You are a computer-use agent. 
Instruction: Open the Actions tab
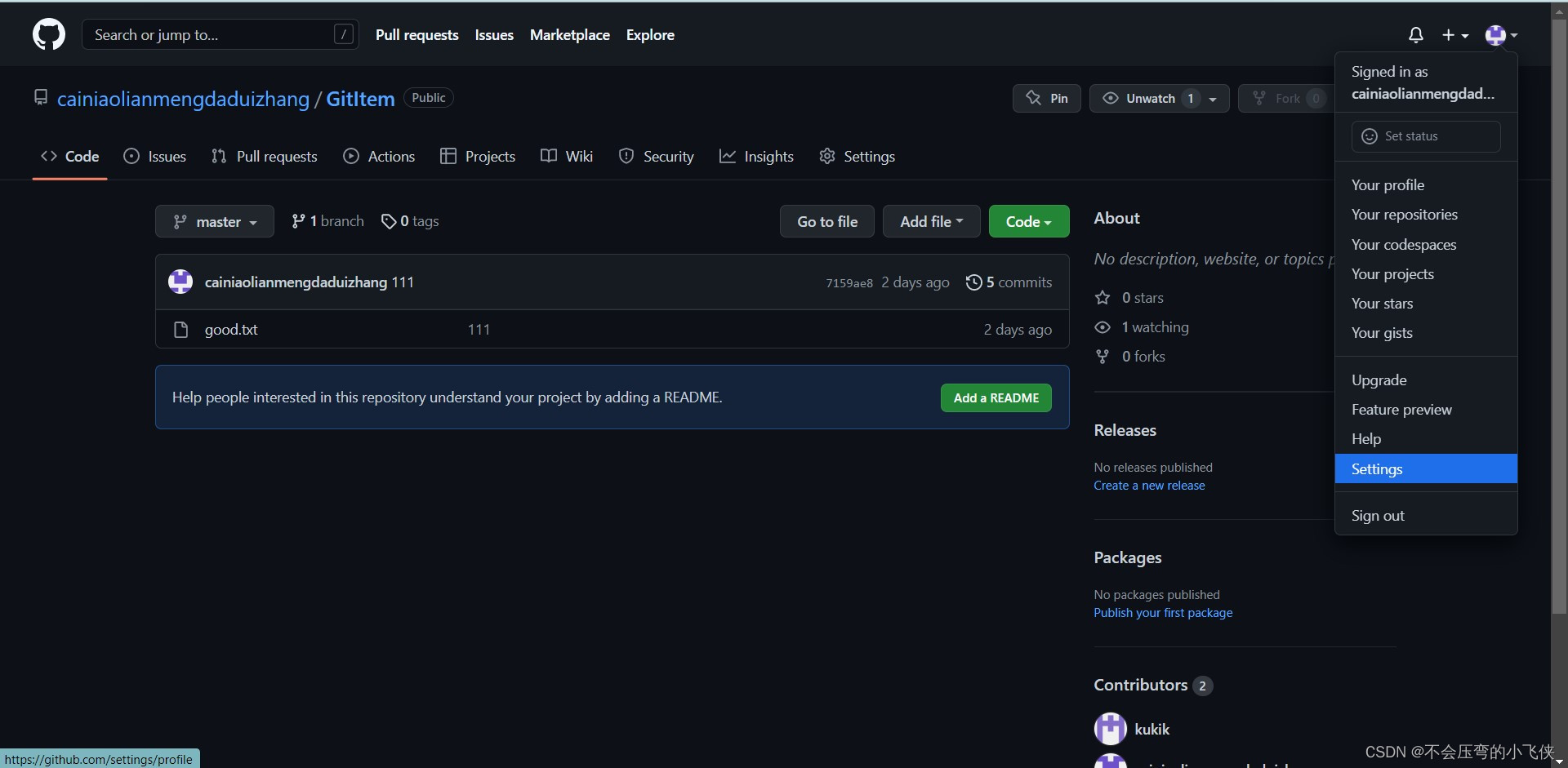click(379, 157)
